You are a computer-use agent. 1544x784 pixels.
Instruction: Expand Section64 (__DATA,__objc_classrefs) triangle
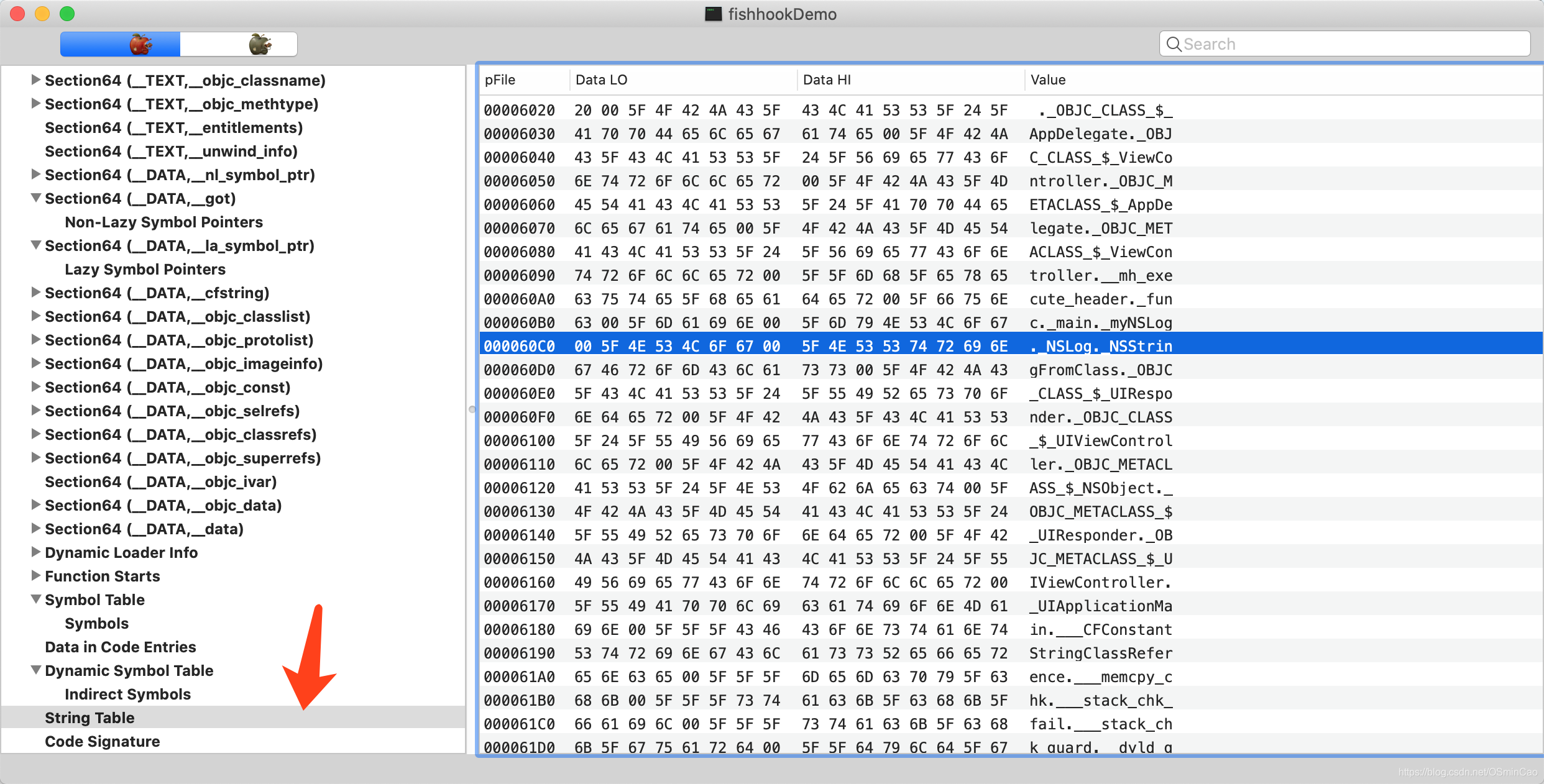click(36, 434)
